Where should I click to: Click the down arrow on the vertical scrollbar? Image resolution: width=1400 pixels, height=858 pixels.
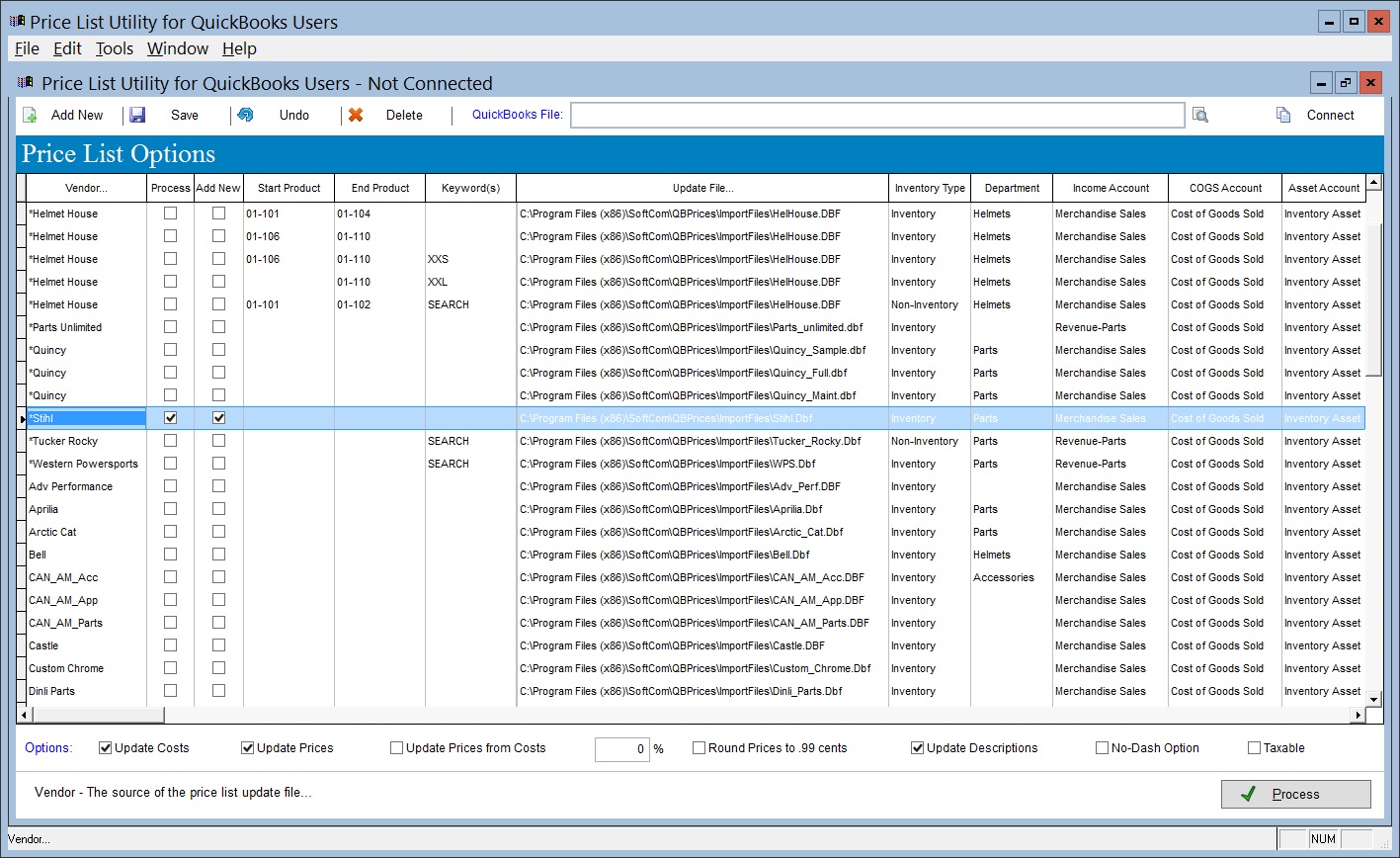coord(1373,698)
